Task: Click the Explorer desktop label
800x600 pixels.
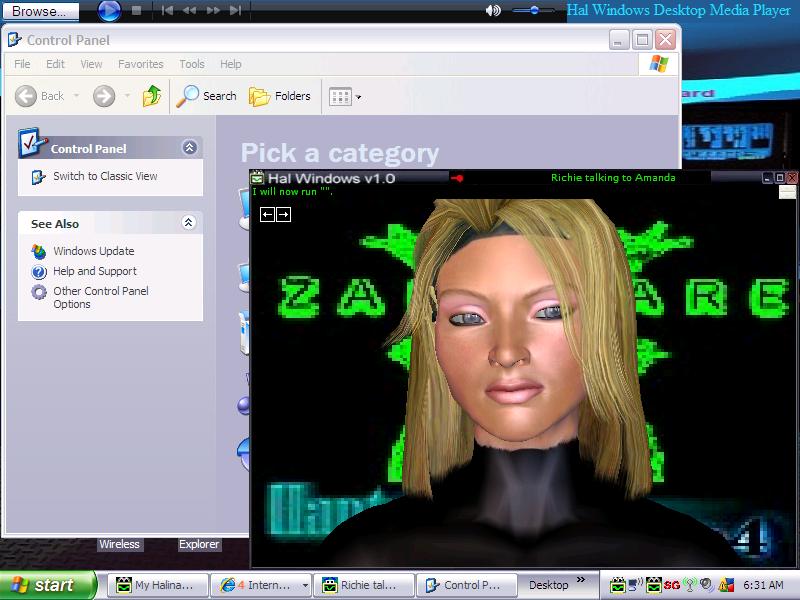Action: 199,544
